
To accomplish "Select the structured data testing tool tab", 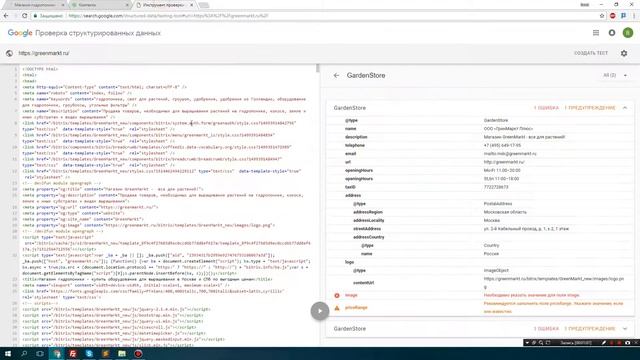I will (163, 5).
